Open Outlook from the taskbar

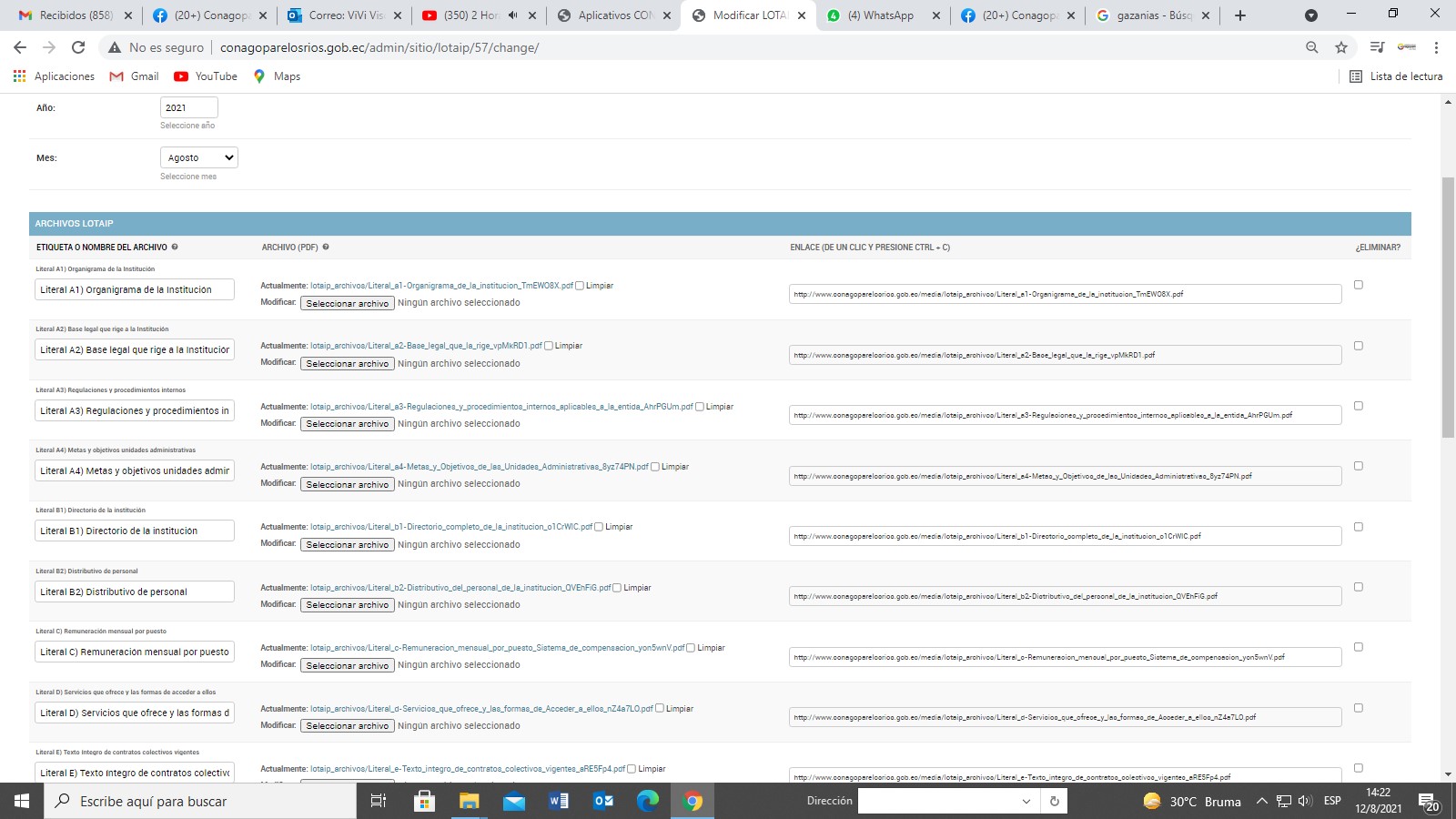pyautogui.click(x=603, y=801)
